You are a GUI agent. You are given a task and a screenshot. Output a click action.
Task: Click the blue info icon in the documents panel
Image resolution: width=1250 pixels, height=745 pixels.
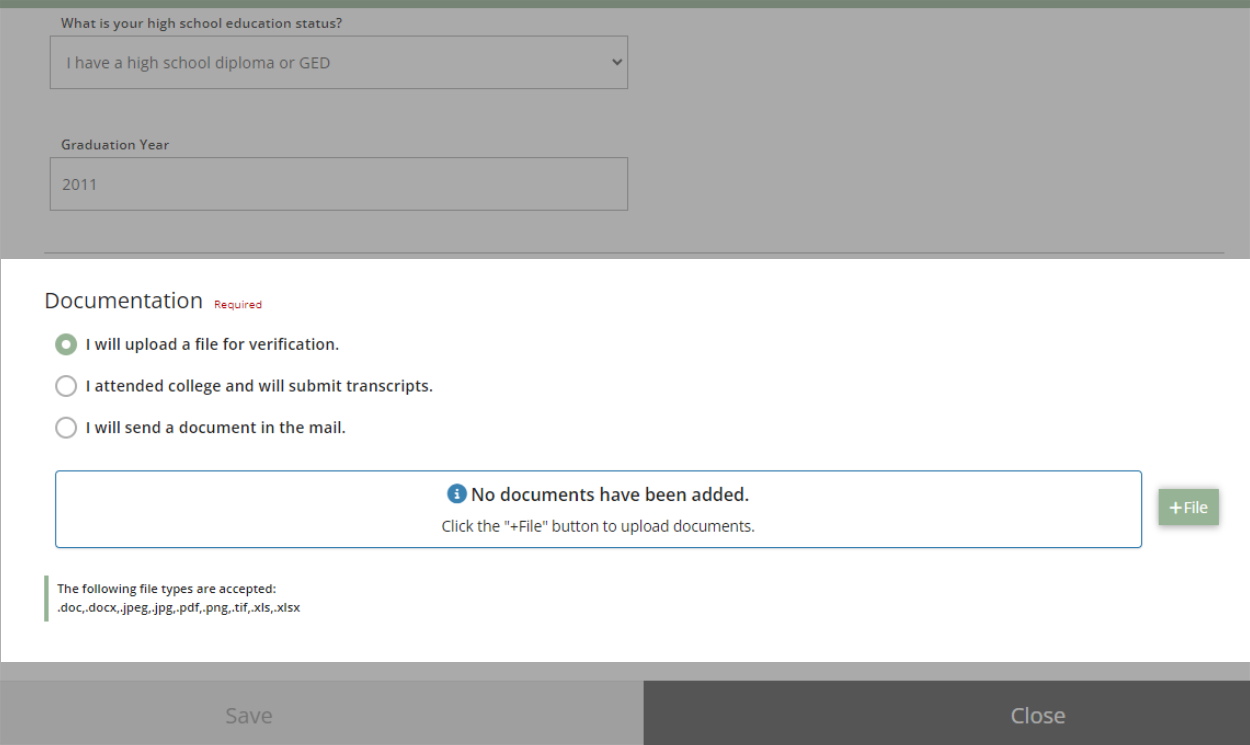[457, 494]
